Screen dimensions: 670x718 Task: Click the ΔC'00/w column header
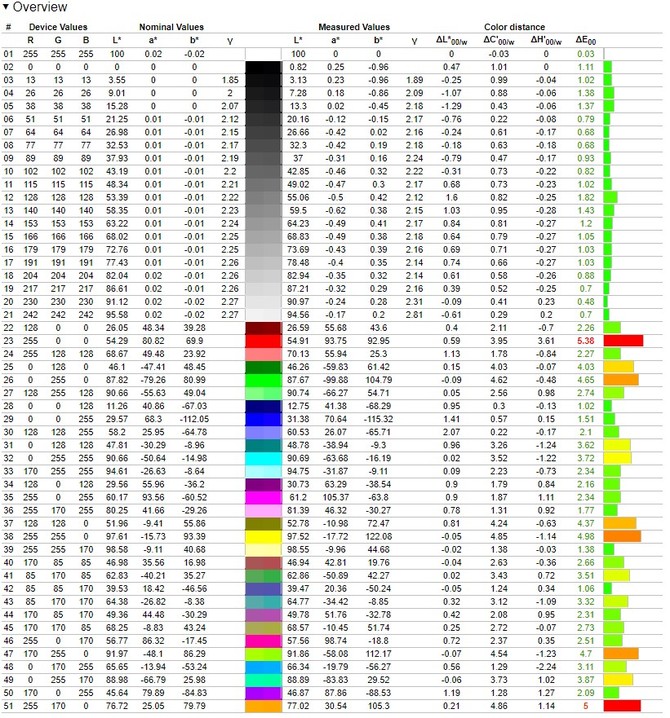(499, 41)
